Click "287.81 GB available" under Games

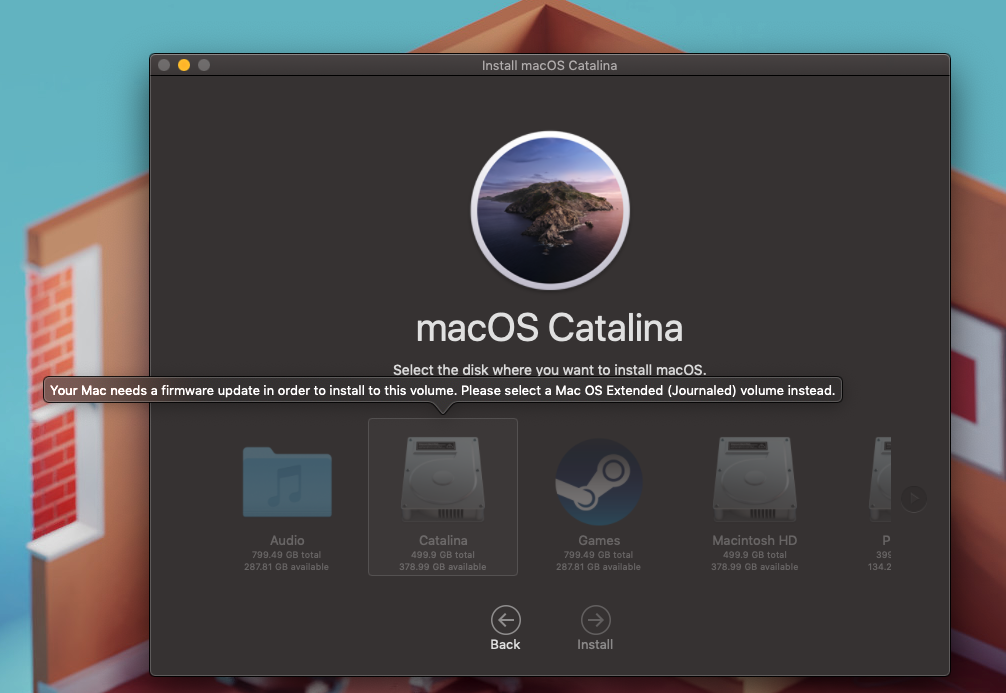click(599, 567)
